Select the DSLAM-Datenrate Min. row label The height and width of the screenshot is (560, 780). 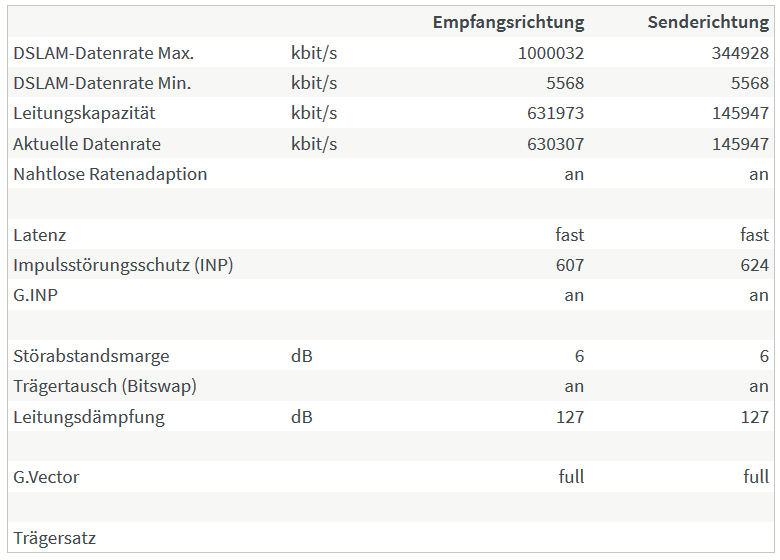(102, 83)
